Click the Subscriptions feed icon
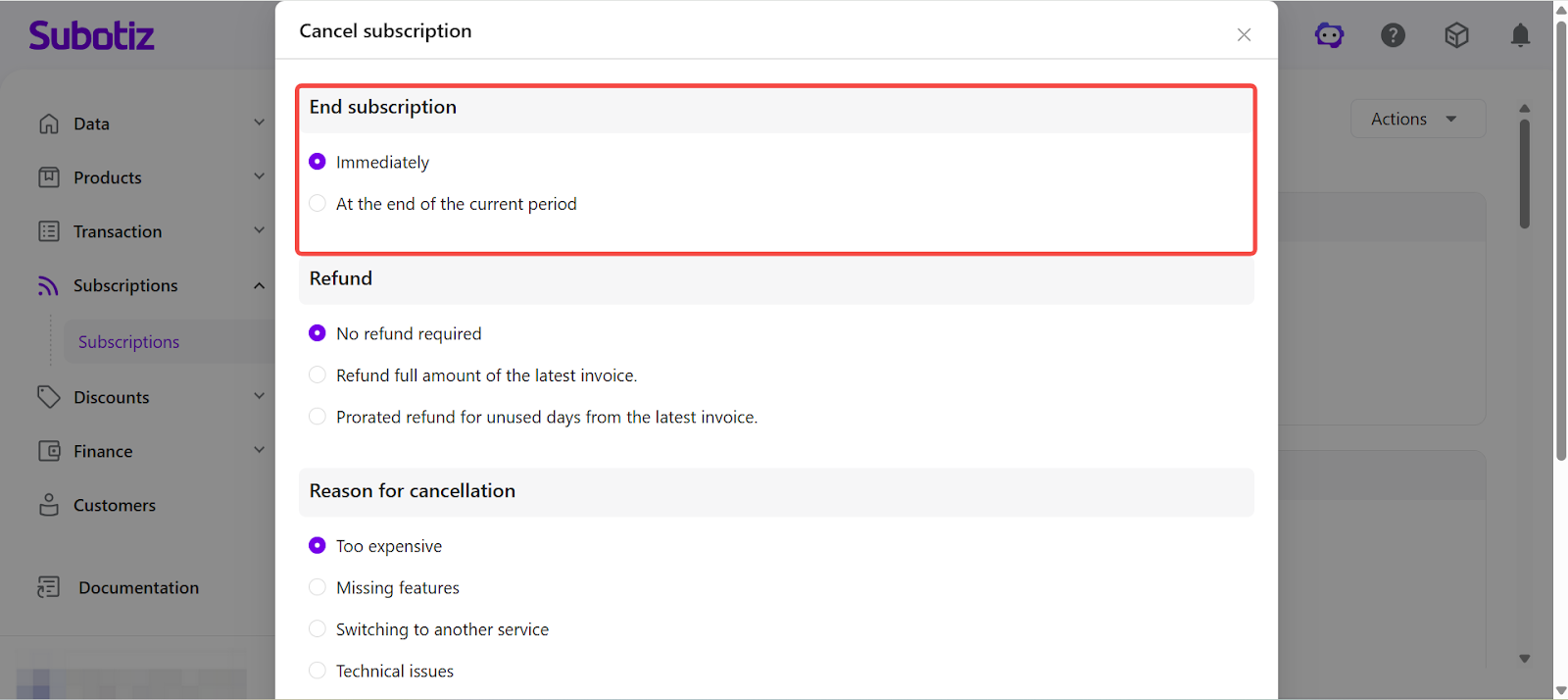1568x700 pixels. tap(49, 285)
